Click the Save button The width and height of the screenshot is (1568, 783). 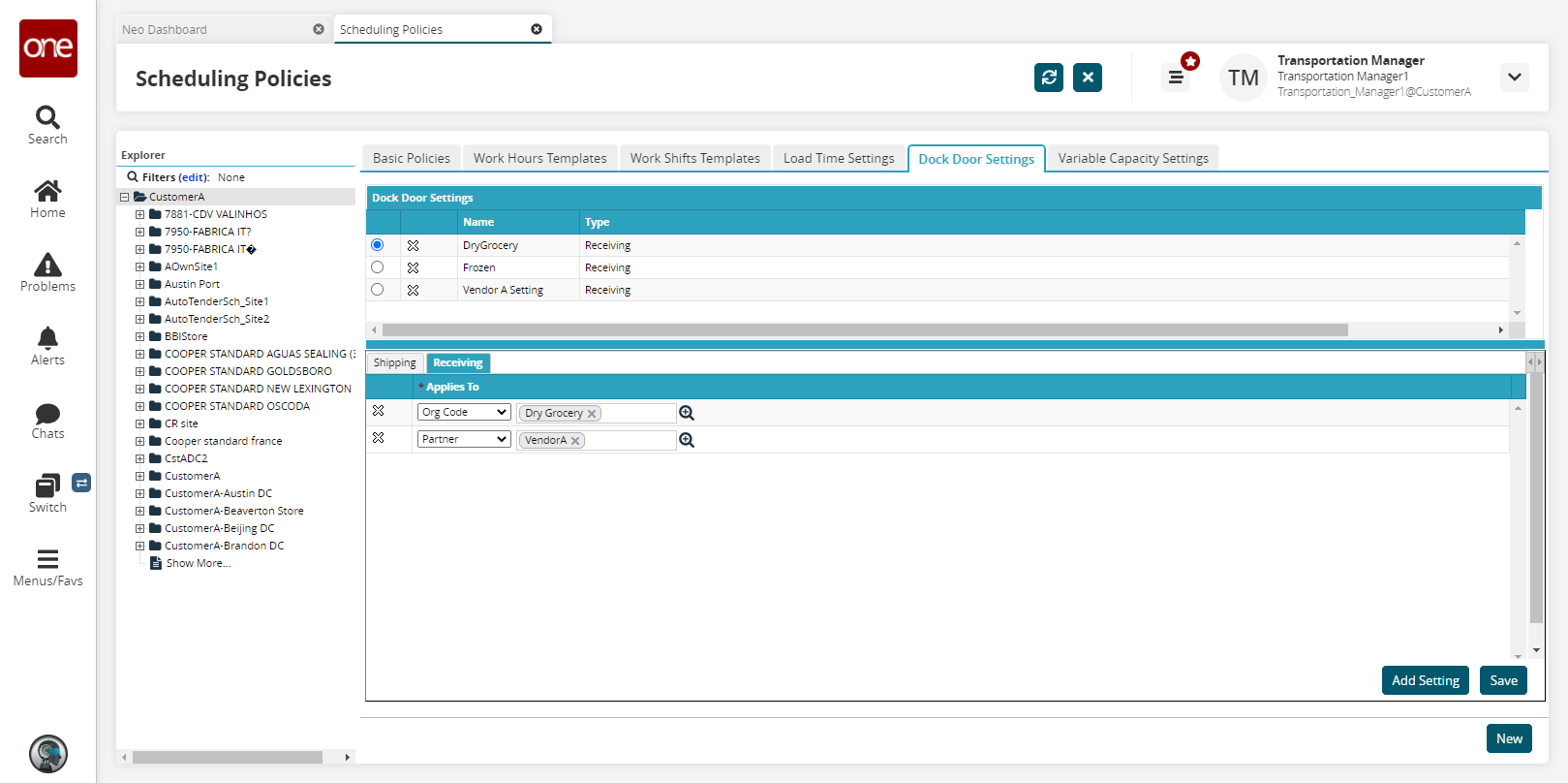point(1503,680)
